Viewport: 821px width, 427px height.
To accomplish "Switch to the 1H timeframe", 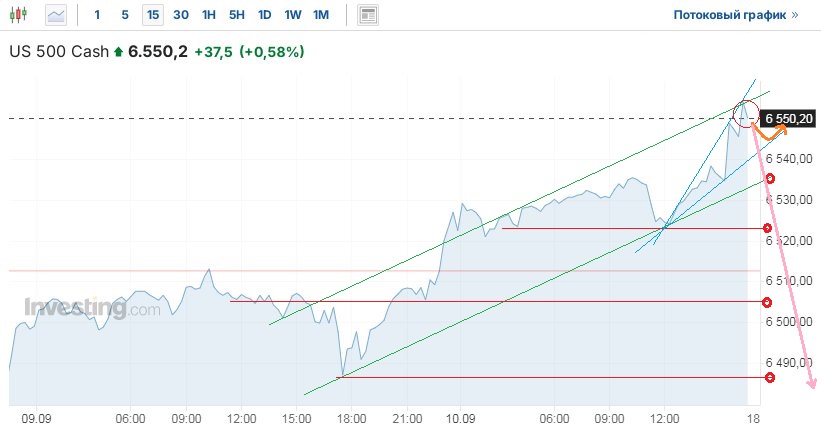I will [x=208, y=15].
